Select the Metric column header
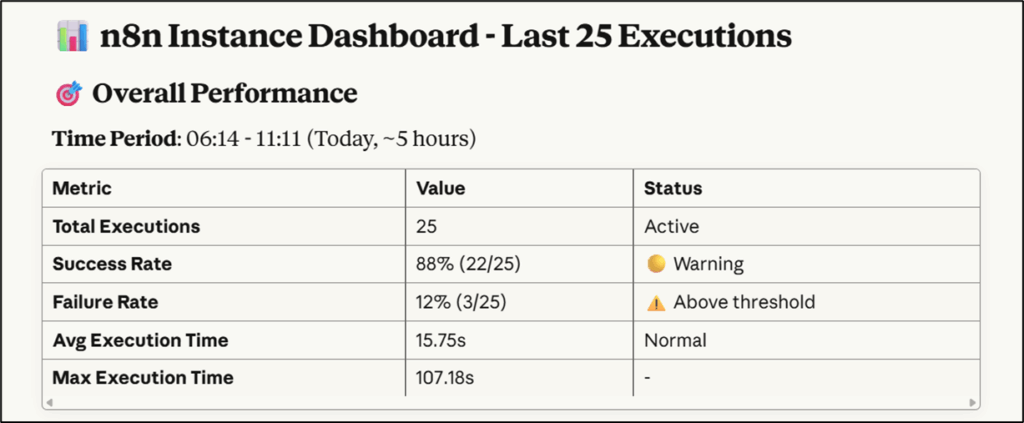 [82, 188]
